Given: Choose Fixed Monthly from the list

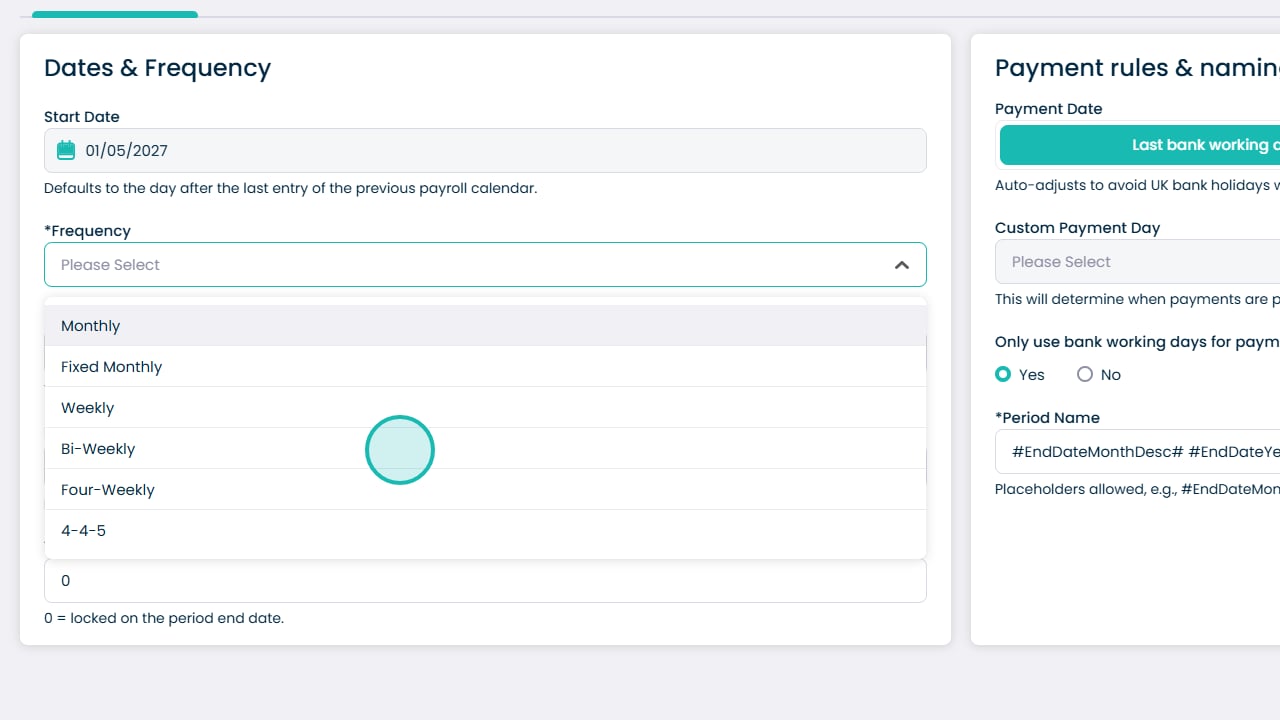Looking at the screenshot, I should point(485,367).
